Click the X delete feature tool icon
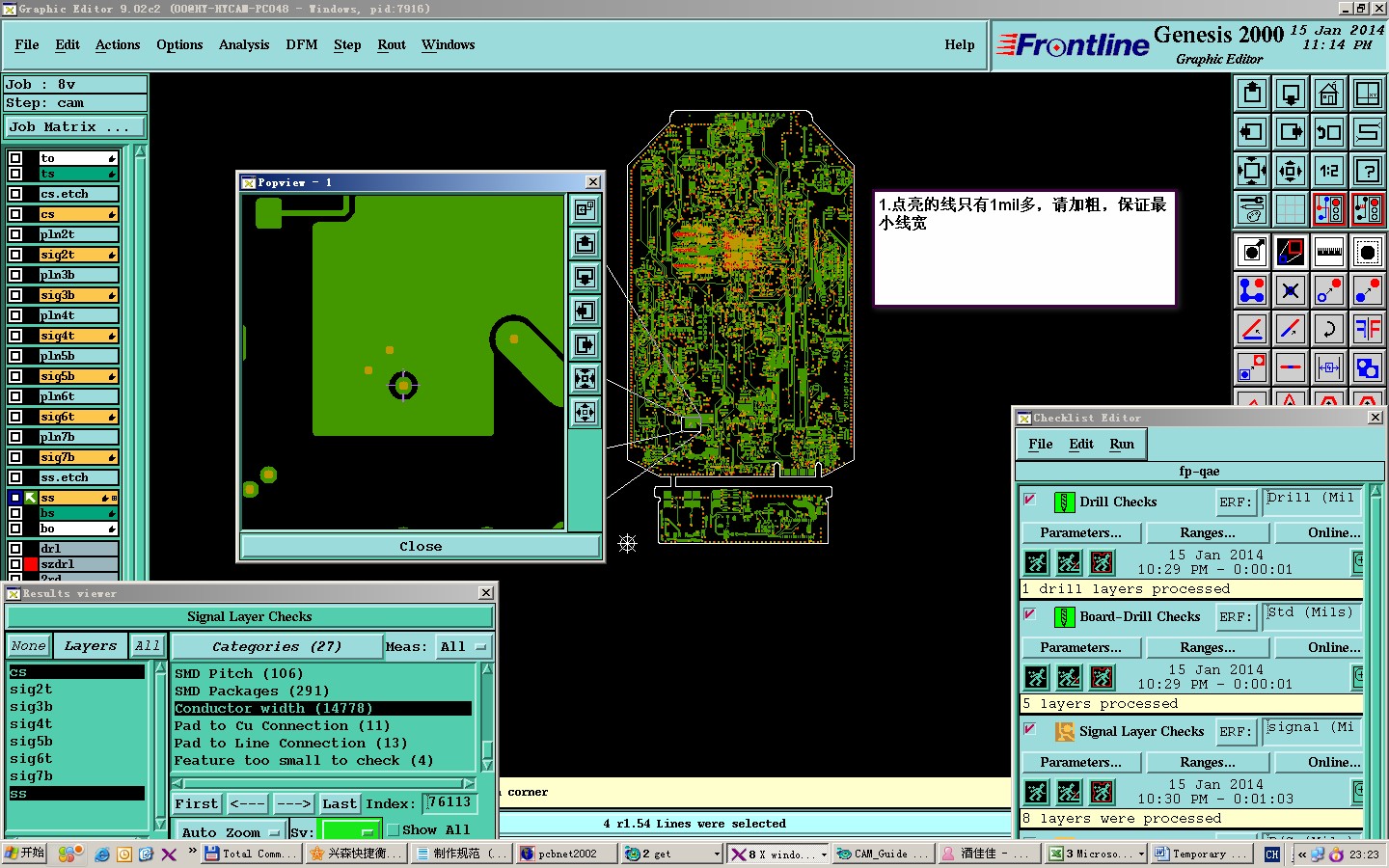This screenshot has width=1389, height=868. tap(1291, 290)
